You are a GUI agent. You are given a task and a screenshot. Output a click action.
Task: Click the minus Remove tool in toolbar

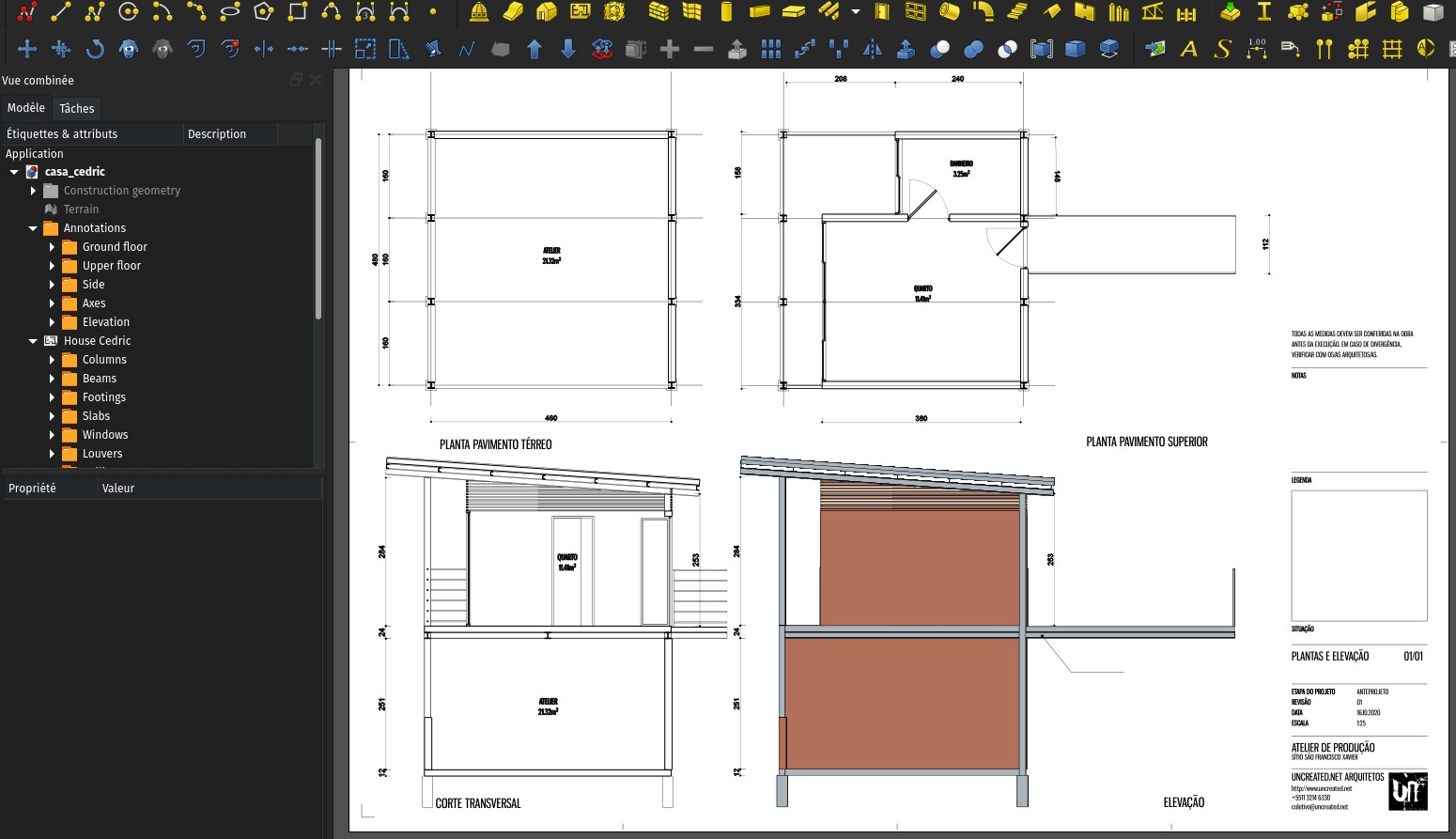click(x=704, y=49)
